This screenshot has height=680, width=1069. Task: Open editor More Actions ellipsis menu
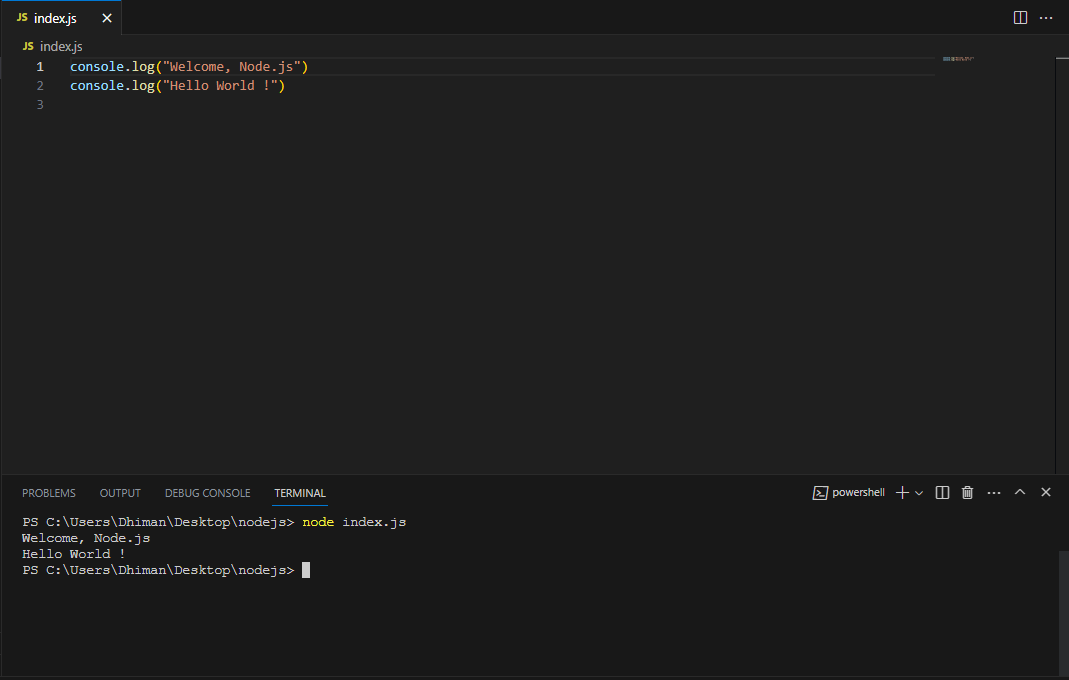click(x=1046, y=18)
